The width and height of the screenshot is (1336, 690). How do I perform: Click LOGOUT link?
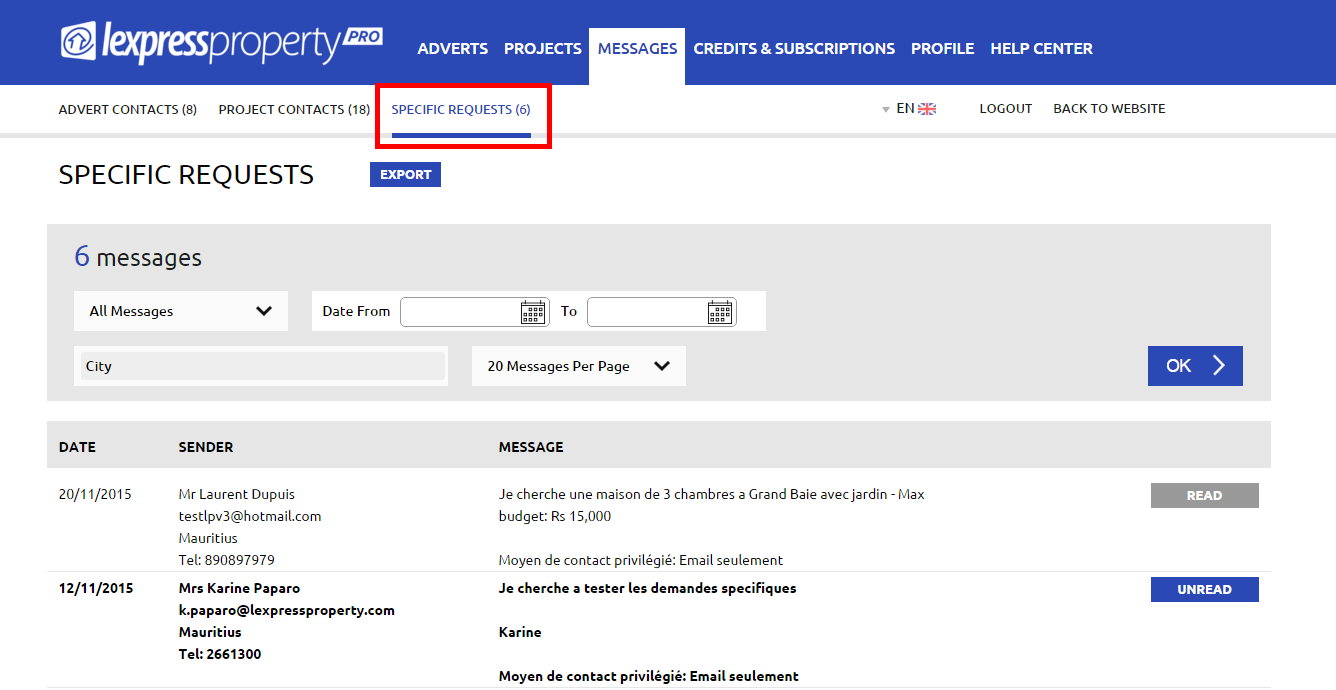(1005, 109)
